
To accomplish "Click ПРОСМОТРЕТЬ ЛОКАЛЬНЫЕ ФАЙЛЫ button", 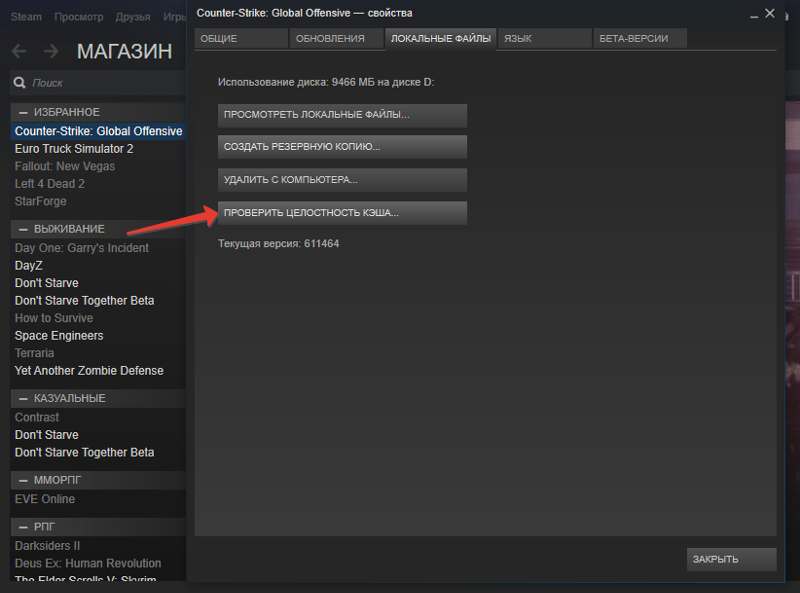I will tap(342, 115).
